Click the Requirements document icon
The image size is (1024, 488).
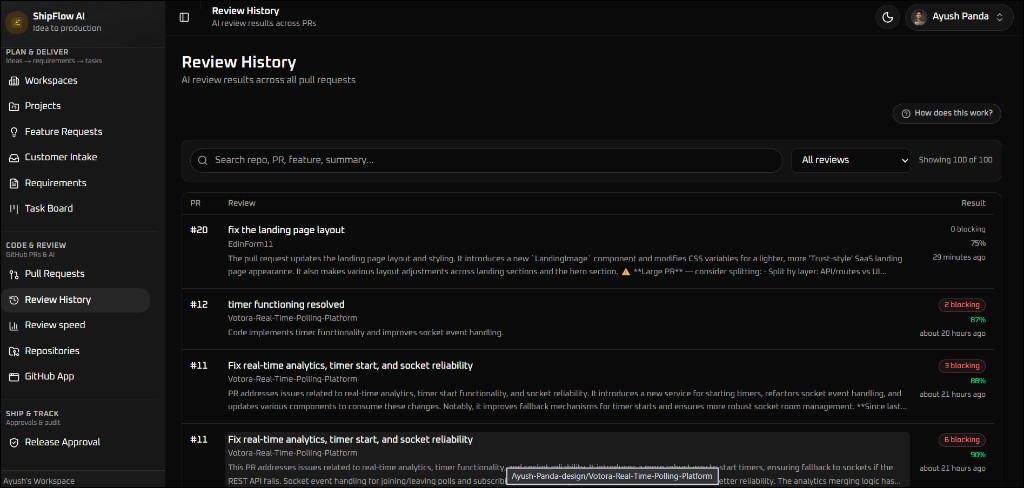coord(14,183)
